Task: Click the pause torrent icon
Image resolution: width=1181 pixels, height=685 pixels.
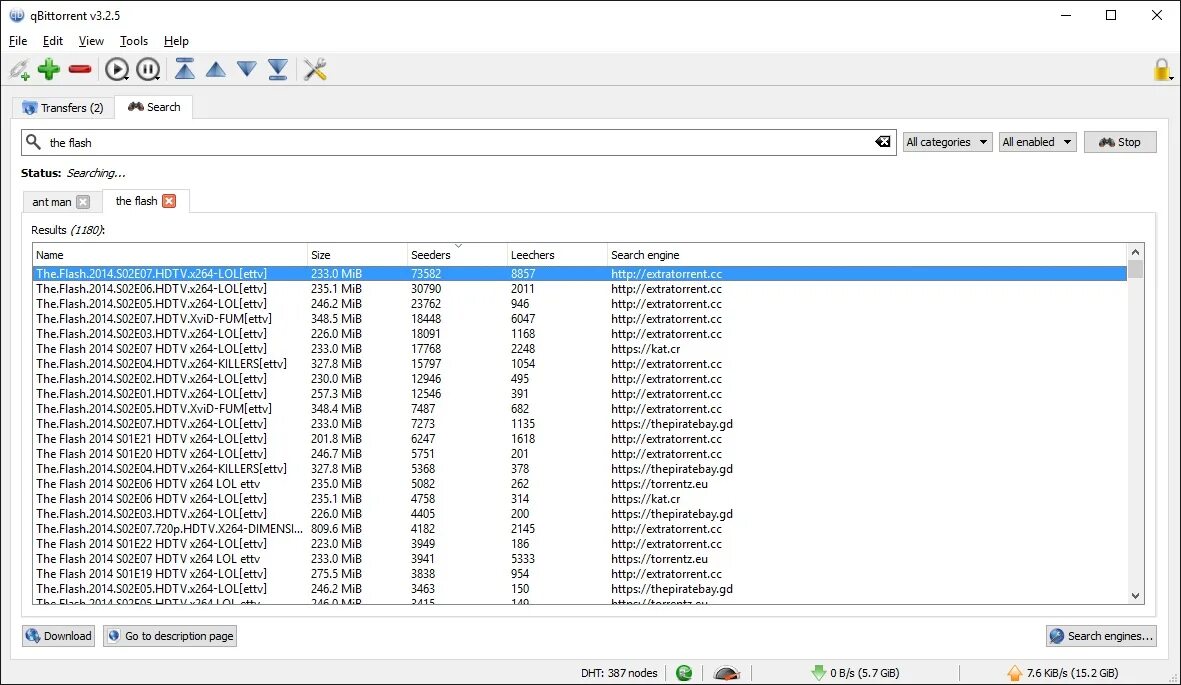Action: pos(148,69)
